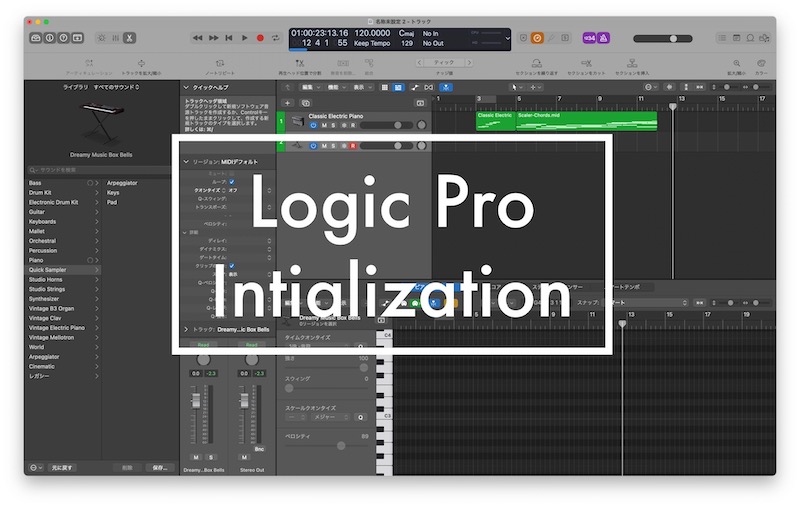Viewport: 800px width, 507px height.
Task: Open the Loop Browser
Action: [751, 38]
